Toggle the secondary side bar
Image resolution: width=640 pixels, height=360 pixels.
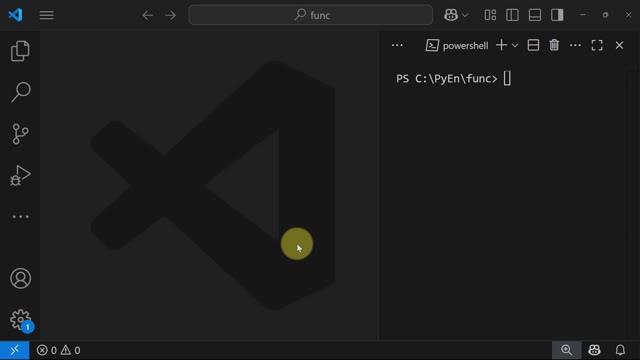click(x=557, y=15)
